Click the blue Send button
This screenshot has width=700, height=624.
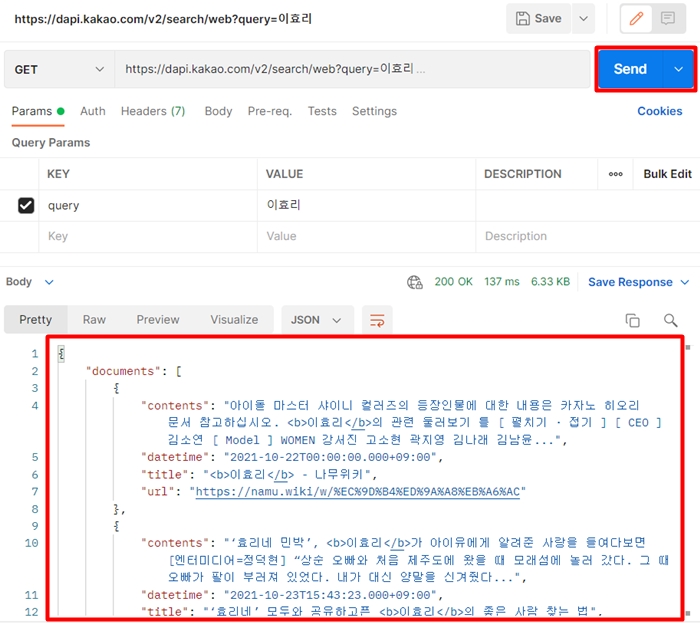coord(630,69)
